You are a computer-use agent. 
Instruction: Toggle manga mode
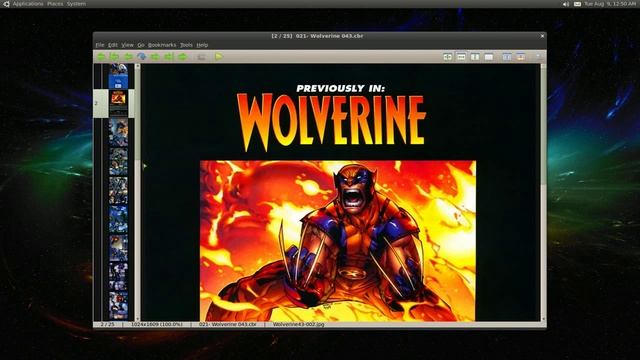pyautogui.click(x=521, y=57)
